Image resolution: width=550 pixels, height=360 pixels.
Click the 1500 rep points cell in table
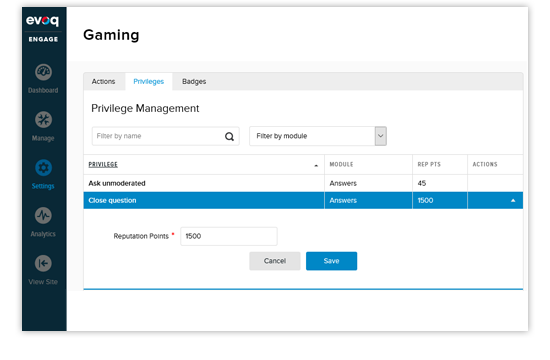(x=425, y=200)
